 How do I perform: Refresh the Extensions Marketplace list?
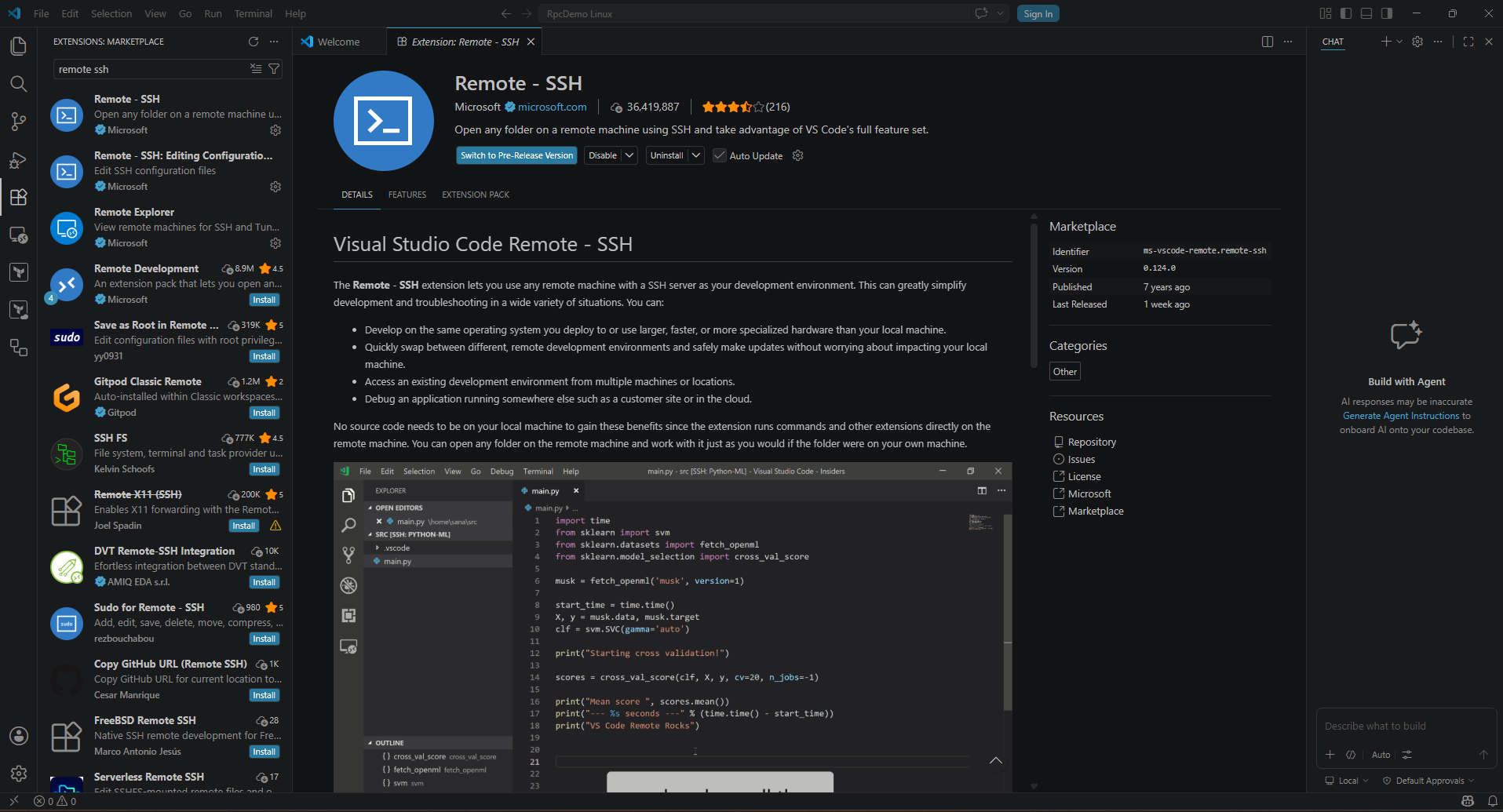pos(254,42)
